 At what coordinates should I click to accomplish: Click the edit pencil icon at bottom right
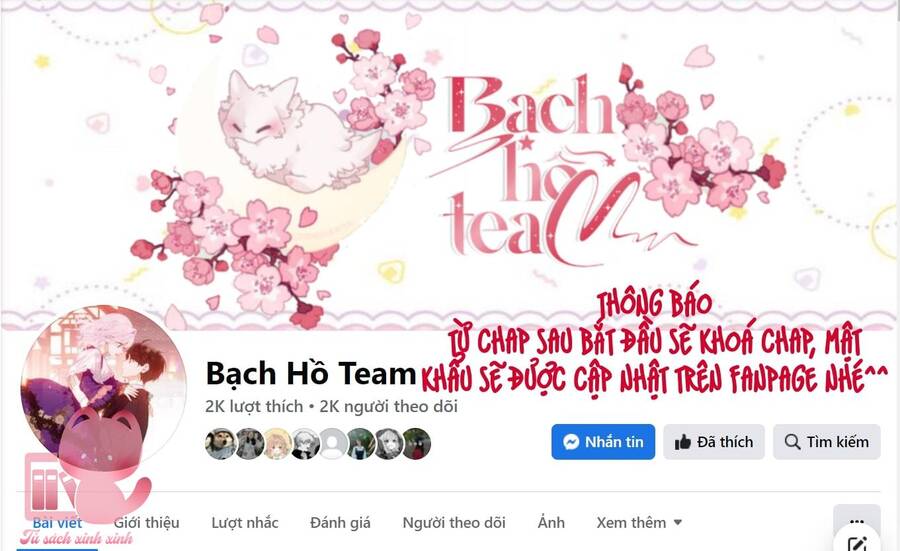click(858, 543)
